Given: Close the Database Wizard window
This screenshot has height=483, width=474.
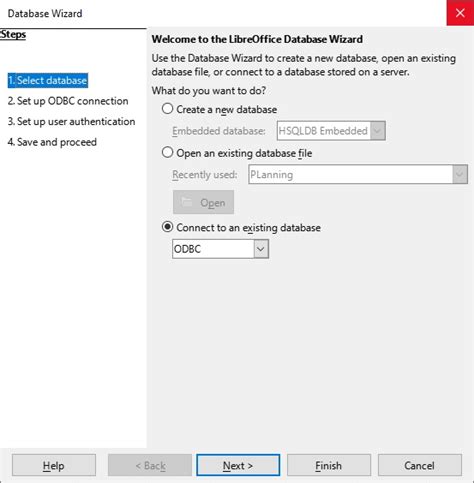Looking at the screenshot, I should 460,13.
